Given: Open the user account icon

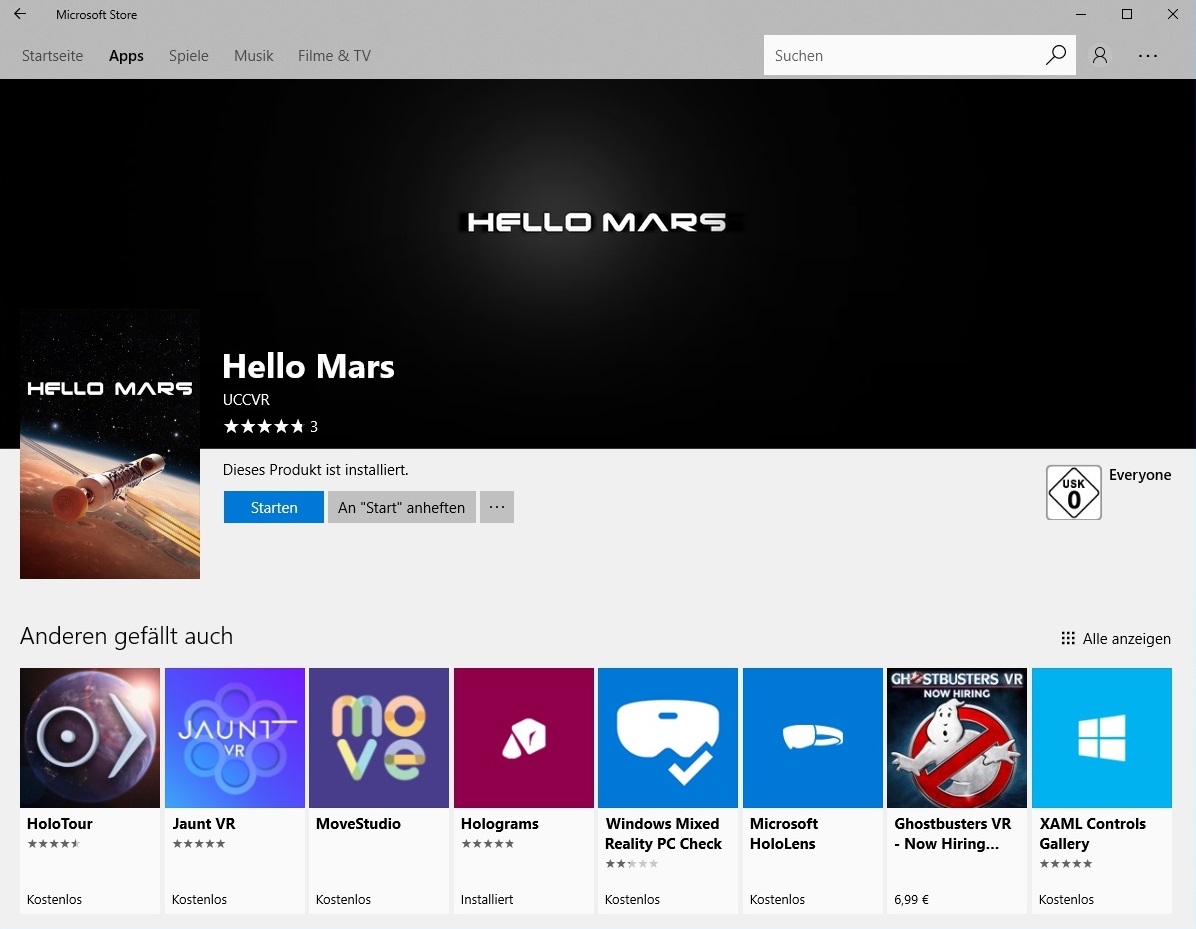Looking at the screenshot, I should pos(1100,56).
